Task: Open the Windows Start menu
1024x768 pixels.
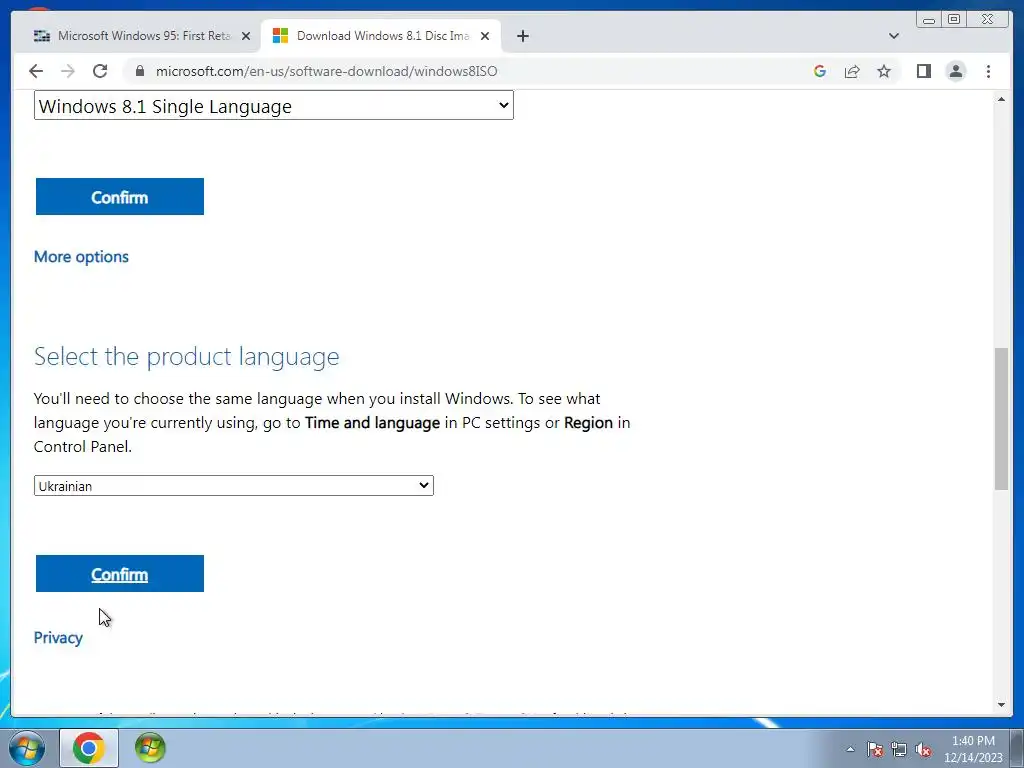Action: 27,748
